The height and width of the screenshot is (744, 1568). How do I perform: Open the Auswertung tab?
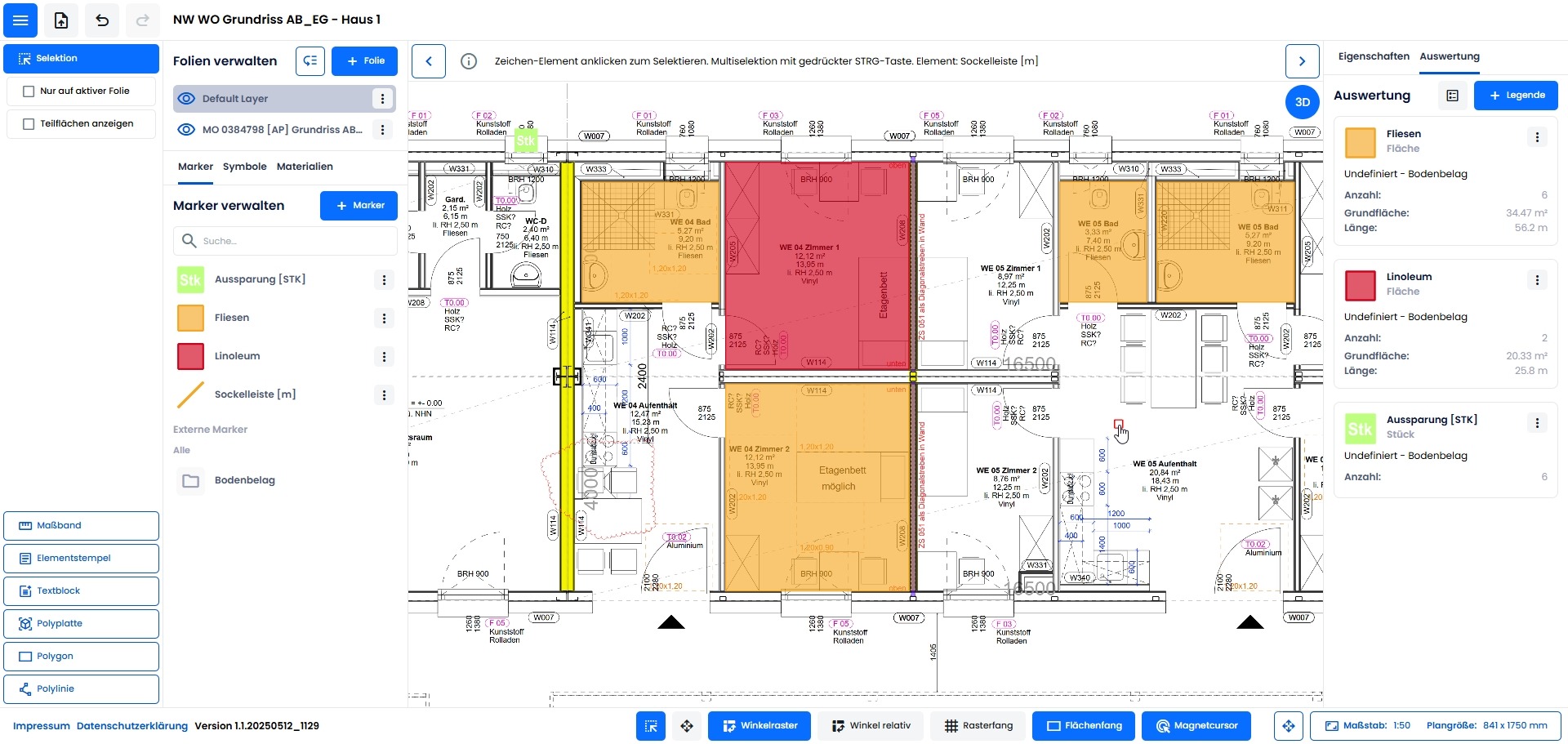point(1450,56)
